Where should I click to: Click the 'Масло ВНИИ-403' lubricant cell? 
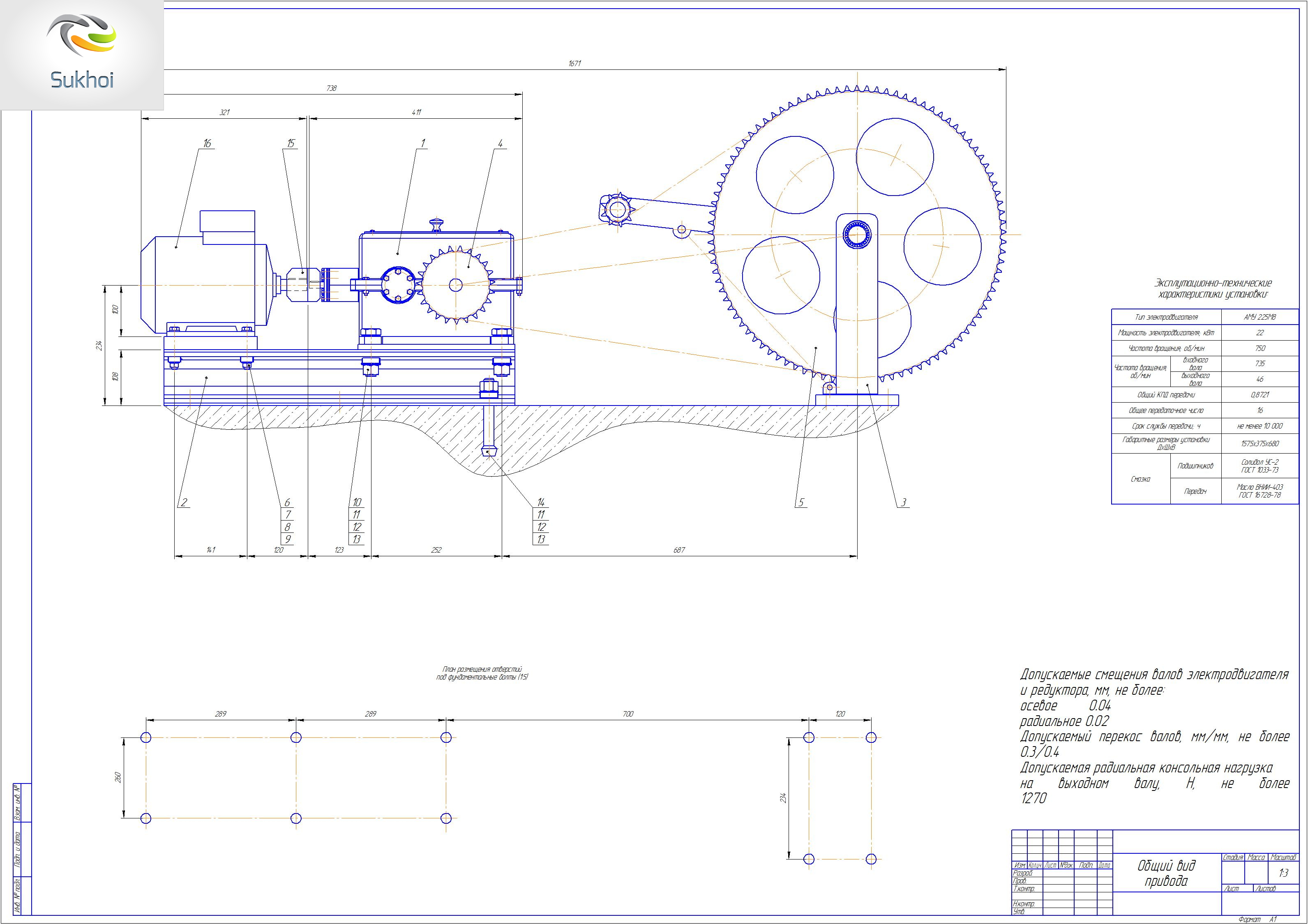[1260, 491]
